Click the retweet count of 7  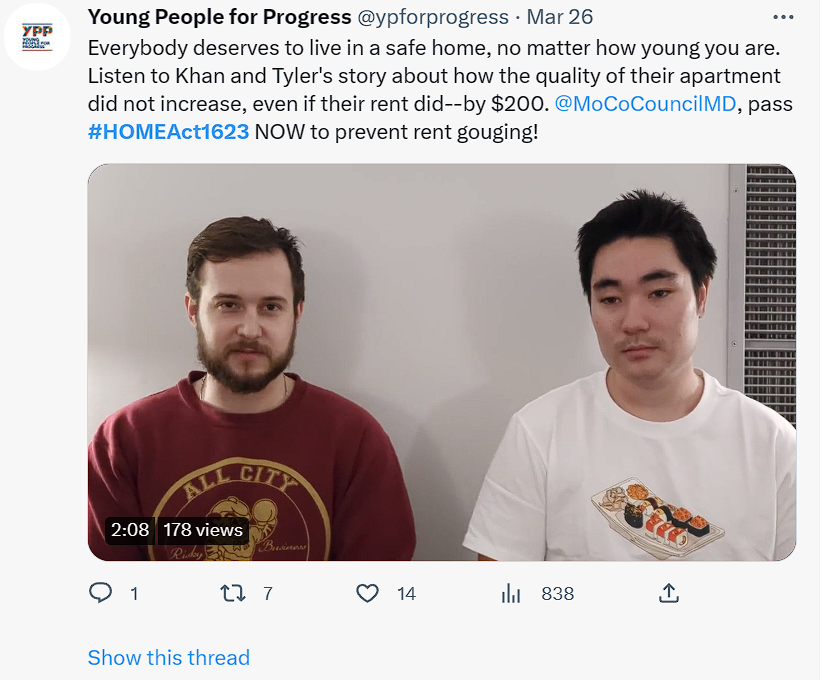click(x=267, y=593)
